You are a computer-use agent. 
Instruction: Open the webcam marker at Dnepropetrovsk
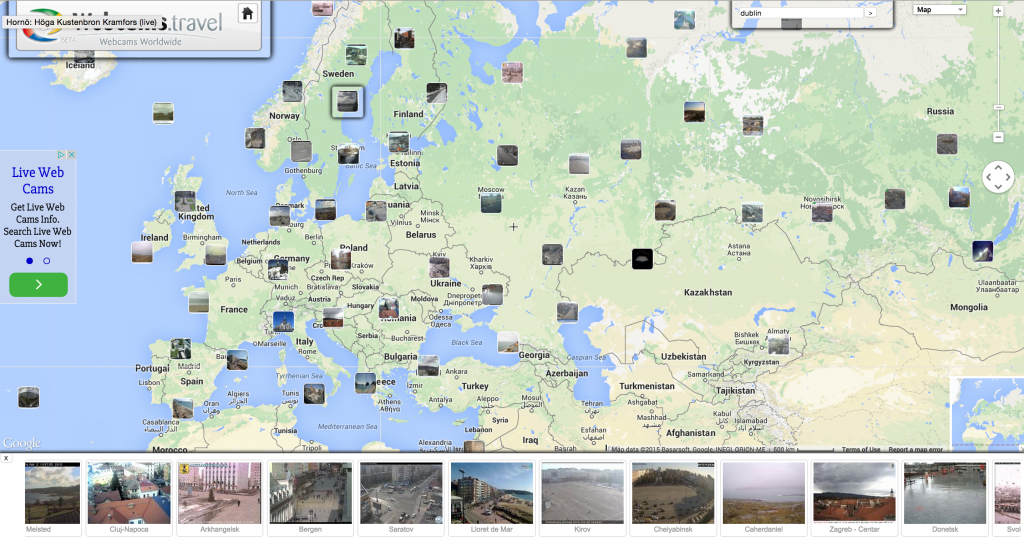[492, 294]
